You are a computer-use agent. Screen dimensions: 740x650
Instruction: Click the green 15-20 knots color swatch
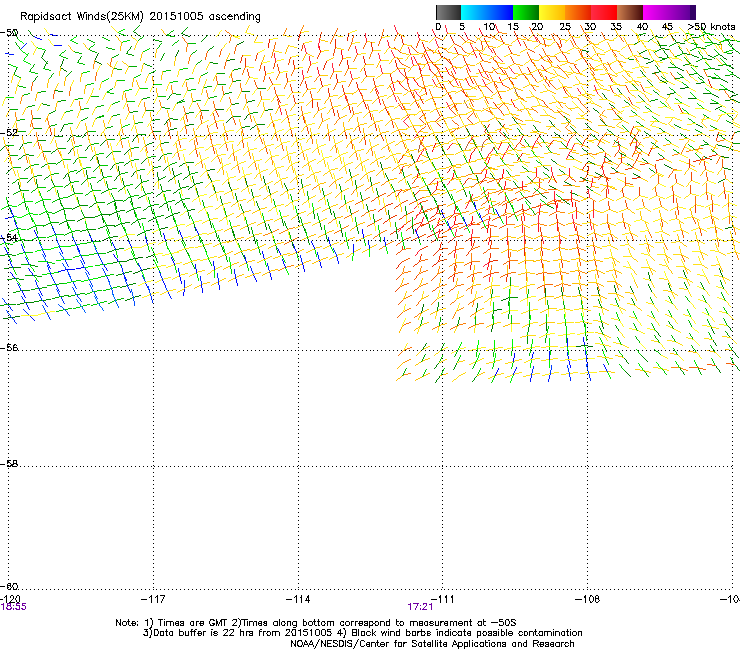526,12
